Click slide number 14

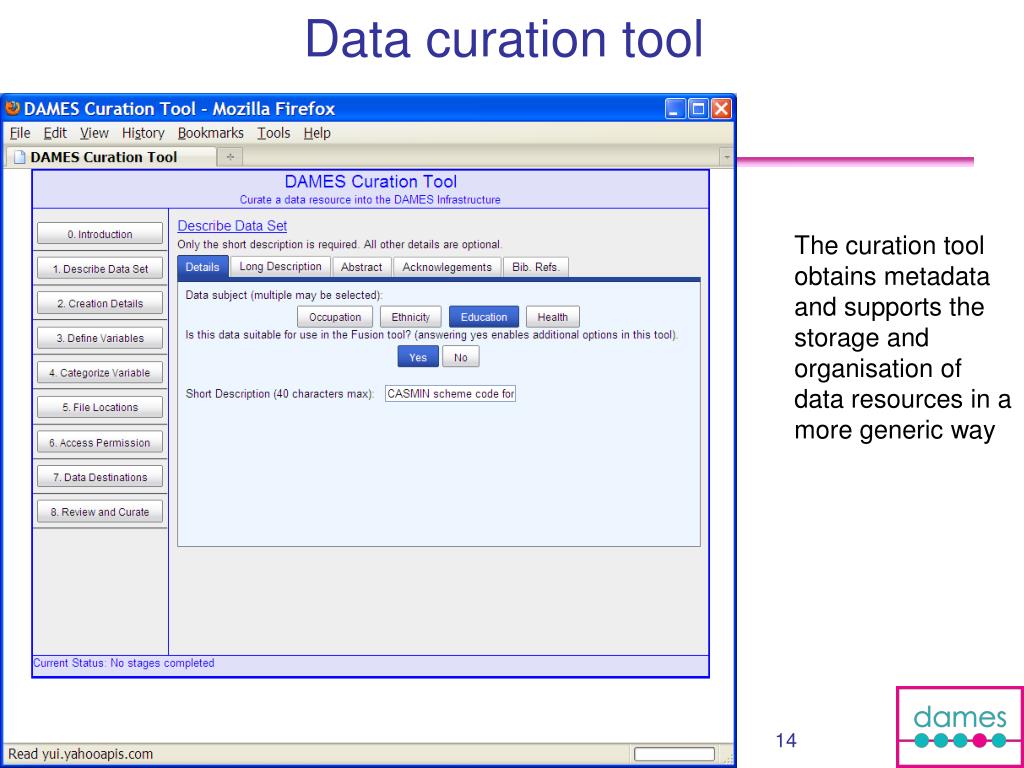click(x=786, y=740)
